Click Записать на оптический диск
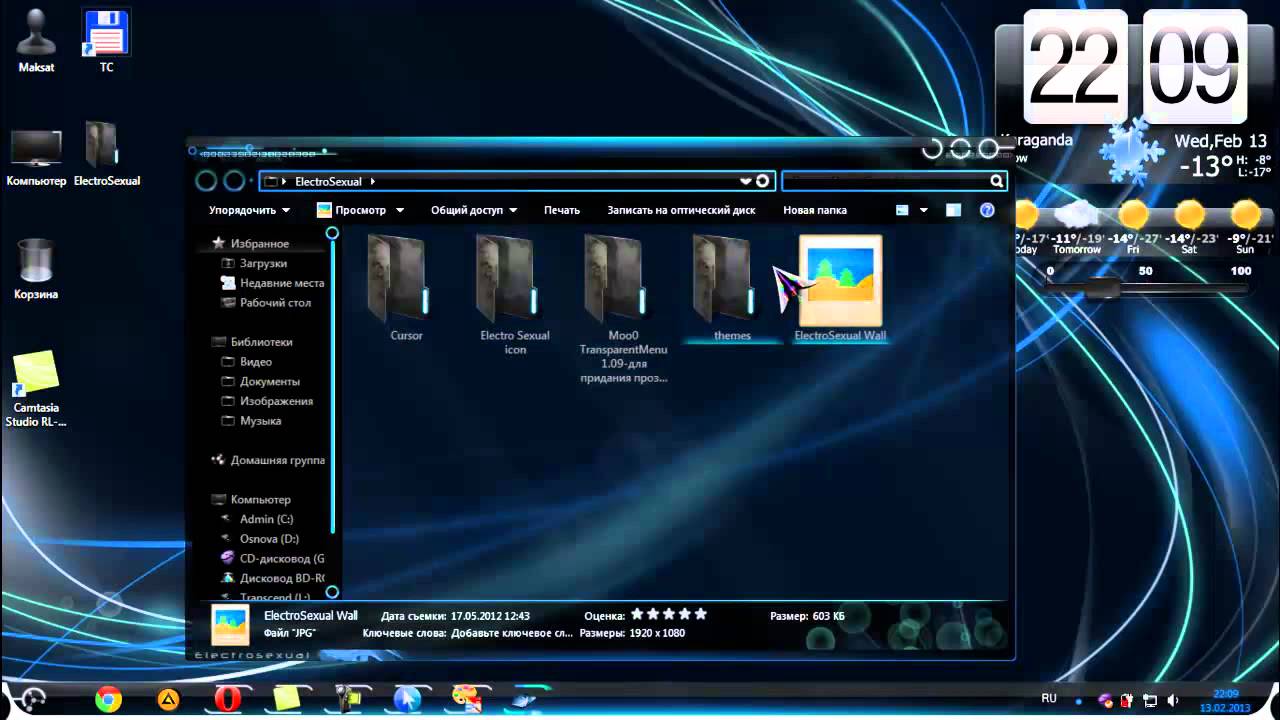1280x720 pixels. pyautogui.click(x=681, y=210)
